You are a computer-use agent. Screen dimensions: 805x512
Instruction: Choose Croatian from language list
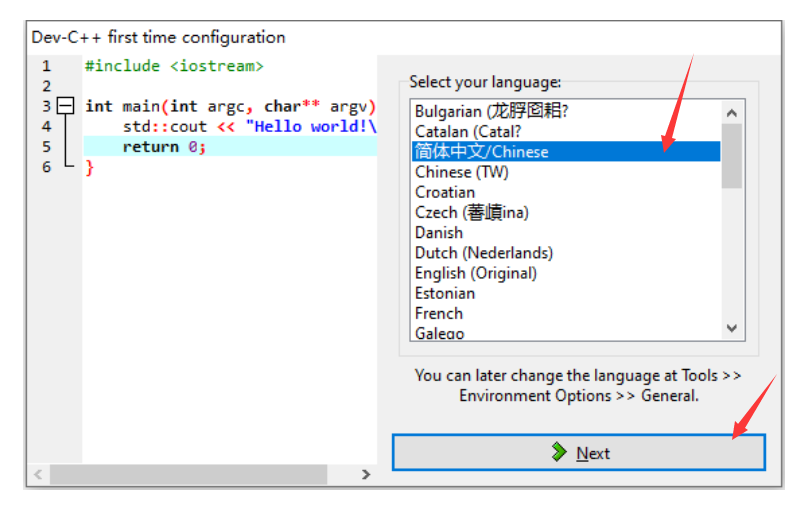[445, 192]
